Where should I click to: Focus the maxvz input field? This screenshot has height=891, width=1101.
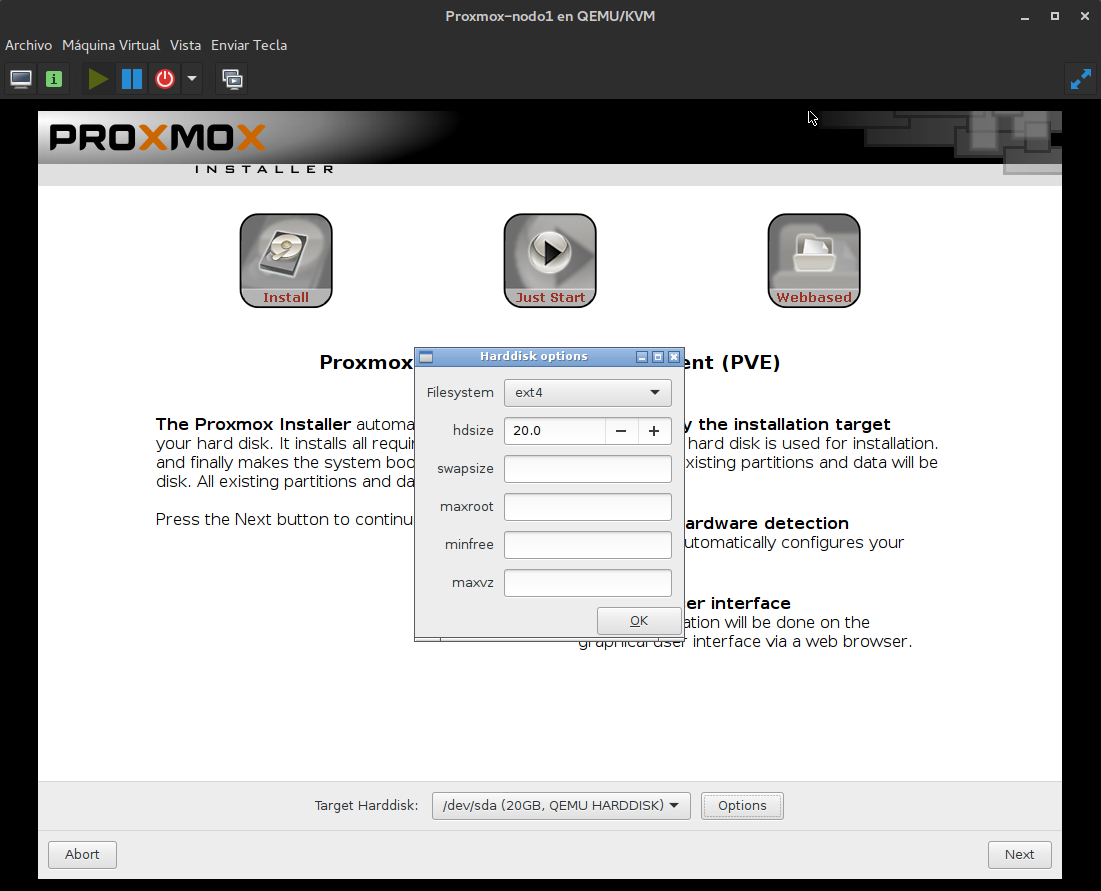coord(588,582)
